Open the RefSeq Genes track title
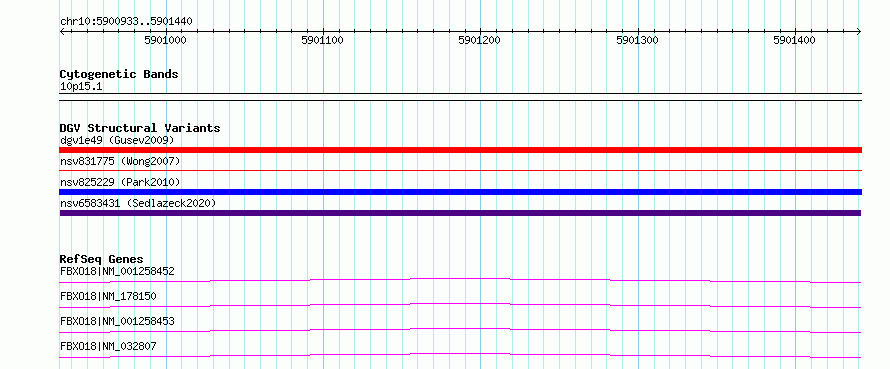Viewport: 890px width, 369px height. pos(102,259)
